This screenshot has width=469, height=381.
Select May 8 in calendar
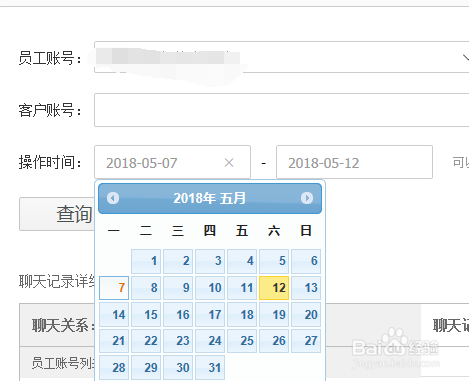(x=146, y=288)
